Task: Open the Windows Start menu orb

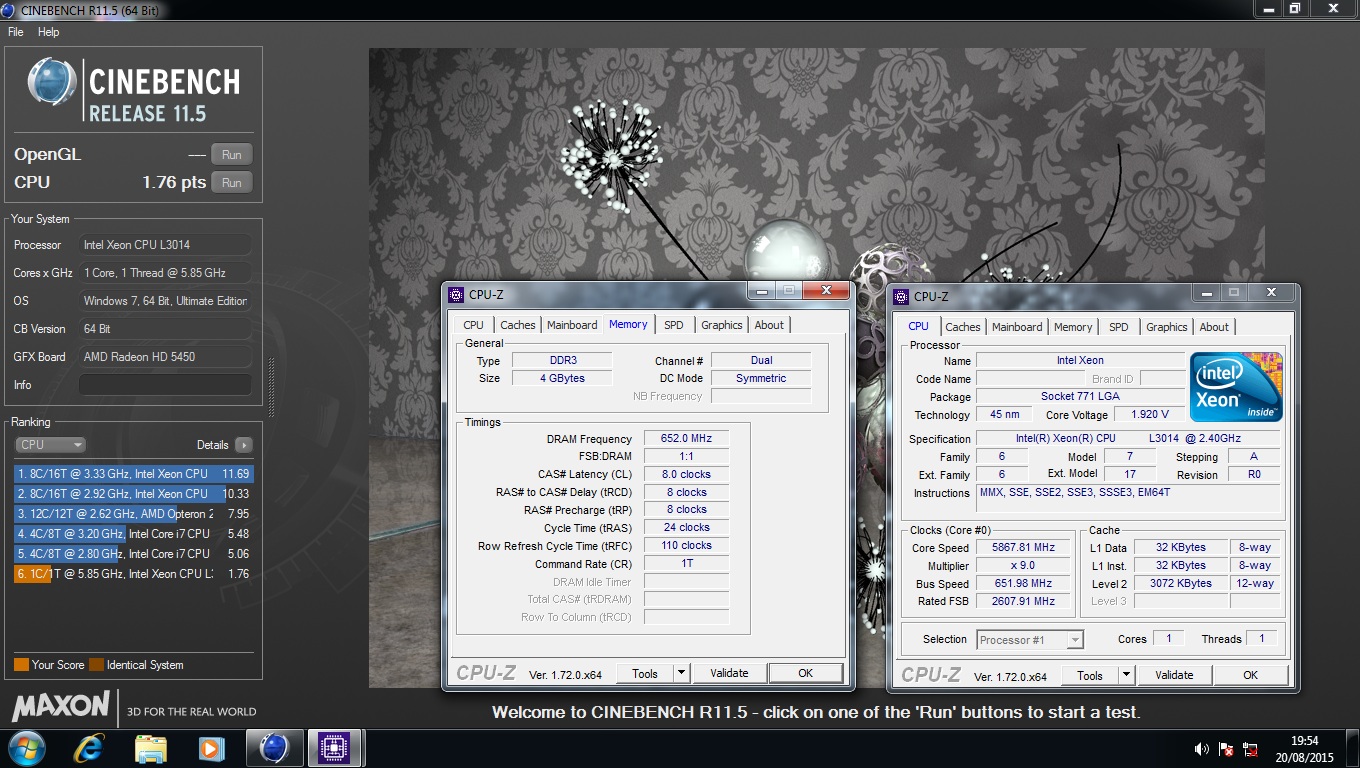Action: [25, 748]
